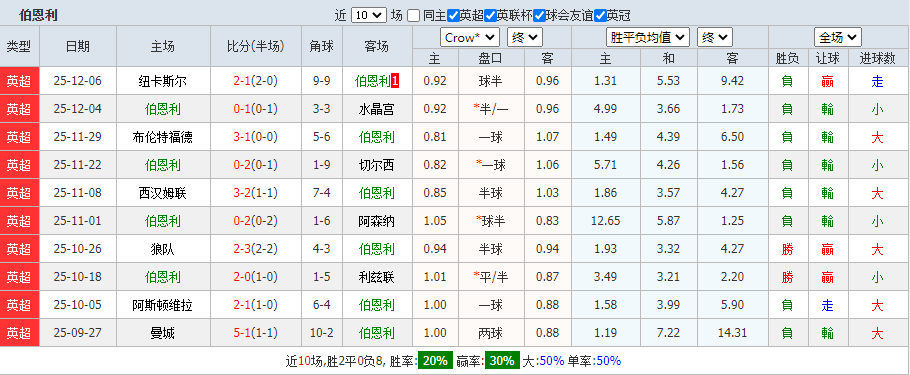Open the 2-1(2-0) score for 纽卡斯尔 match

click(255, 81)
